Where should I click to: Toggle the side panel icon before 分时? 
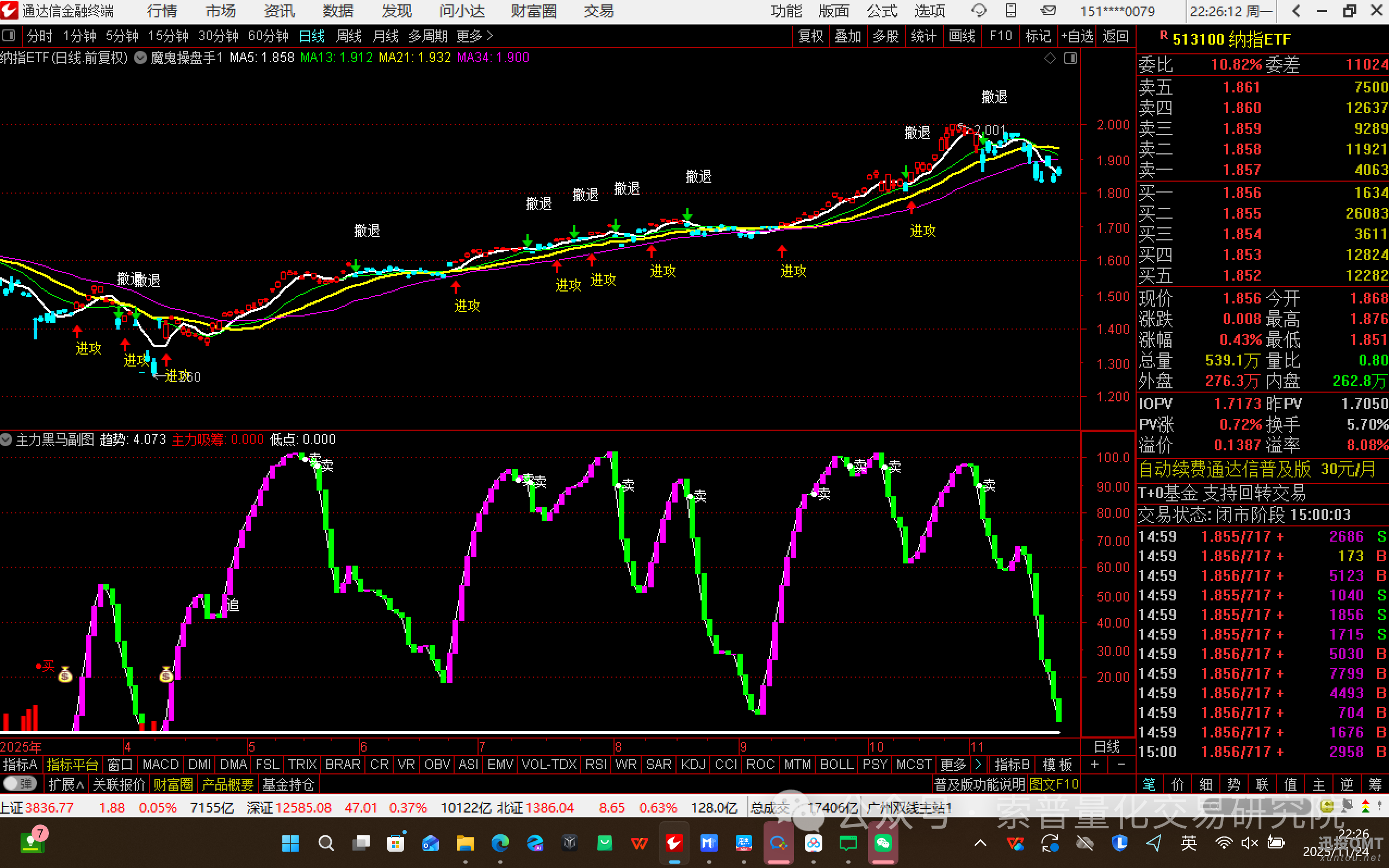[x=9, y=36]
